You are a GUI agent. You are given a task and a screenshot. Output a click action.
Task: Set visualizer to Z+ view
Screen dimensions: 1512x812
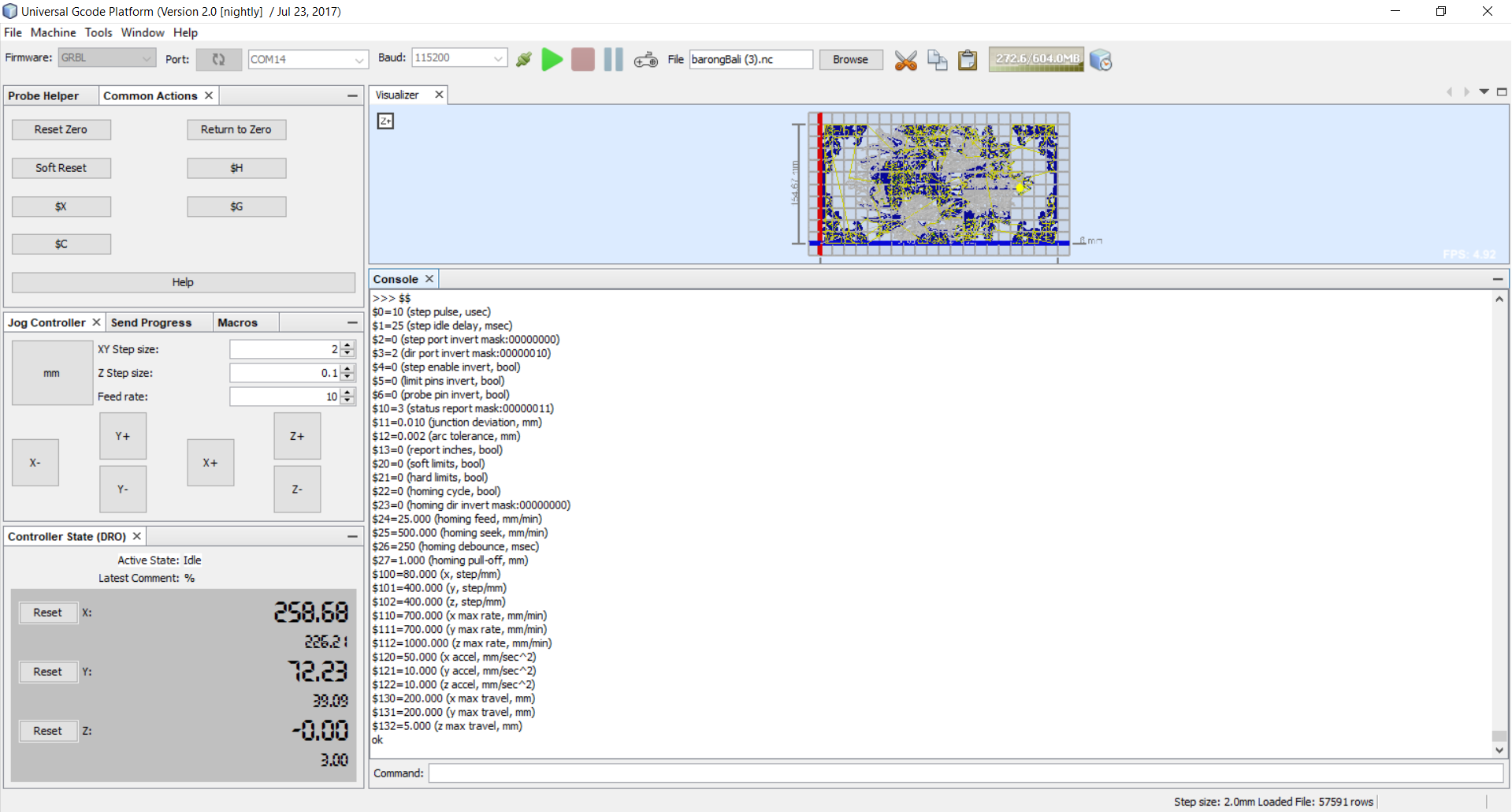pyautogui.click(x=385, y=121)
